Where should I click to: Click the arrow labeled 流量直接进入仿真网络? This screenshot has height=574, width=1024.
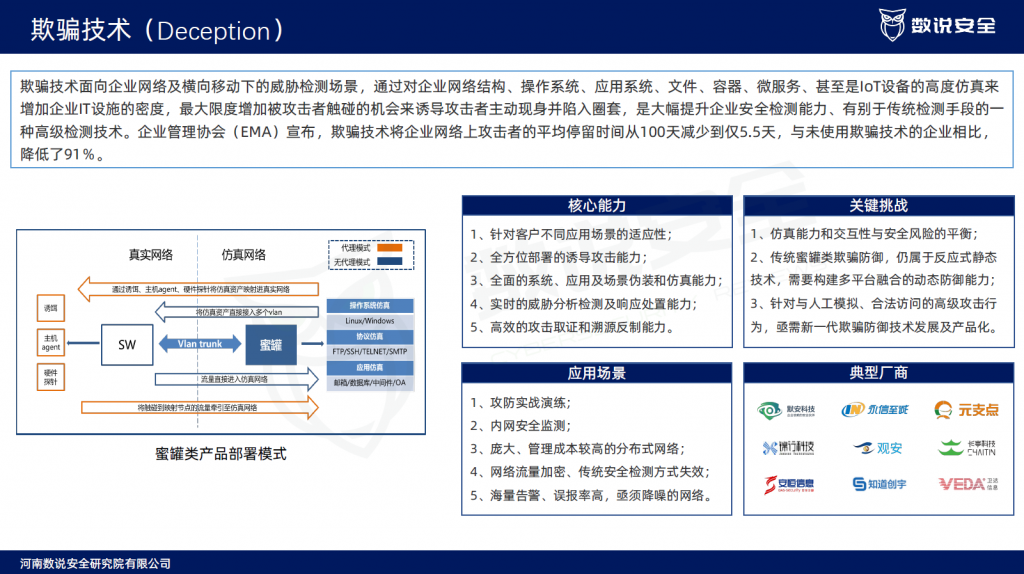tap(236, 379)
